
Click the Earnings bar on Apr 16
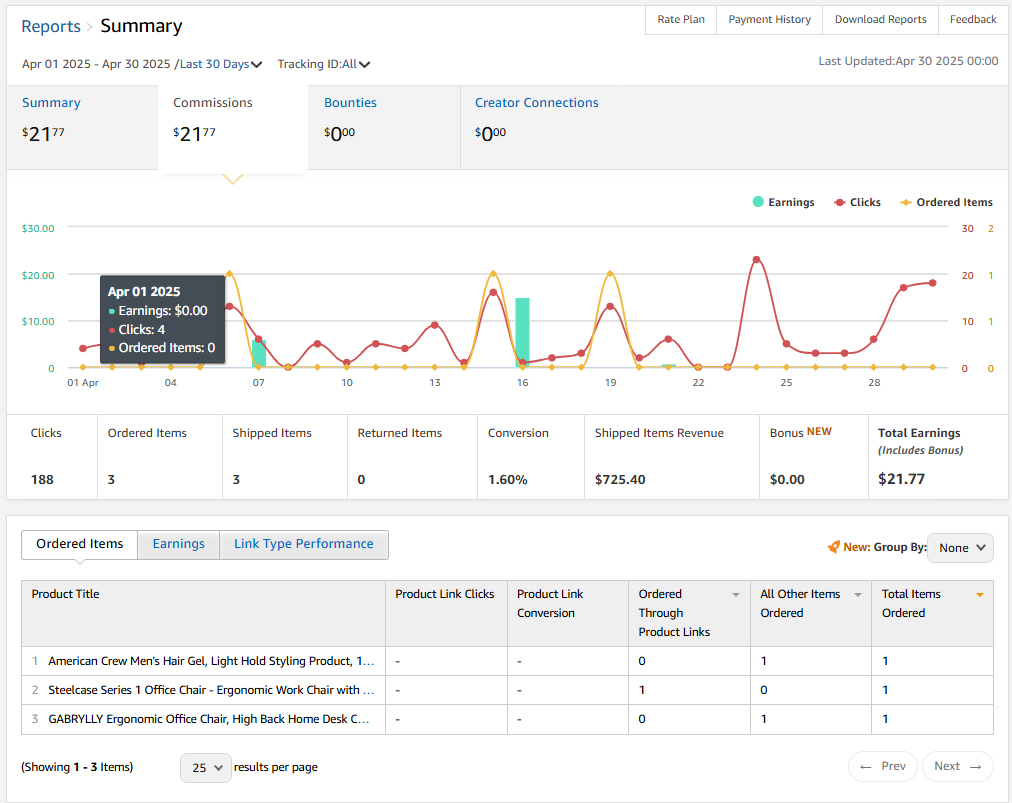click(522, 332)
